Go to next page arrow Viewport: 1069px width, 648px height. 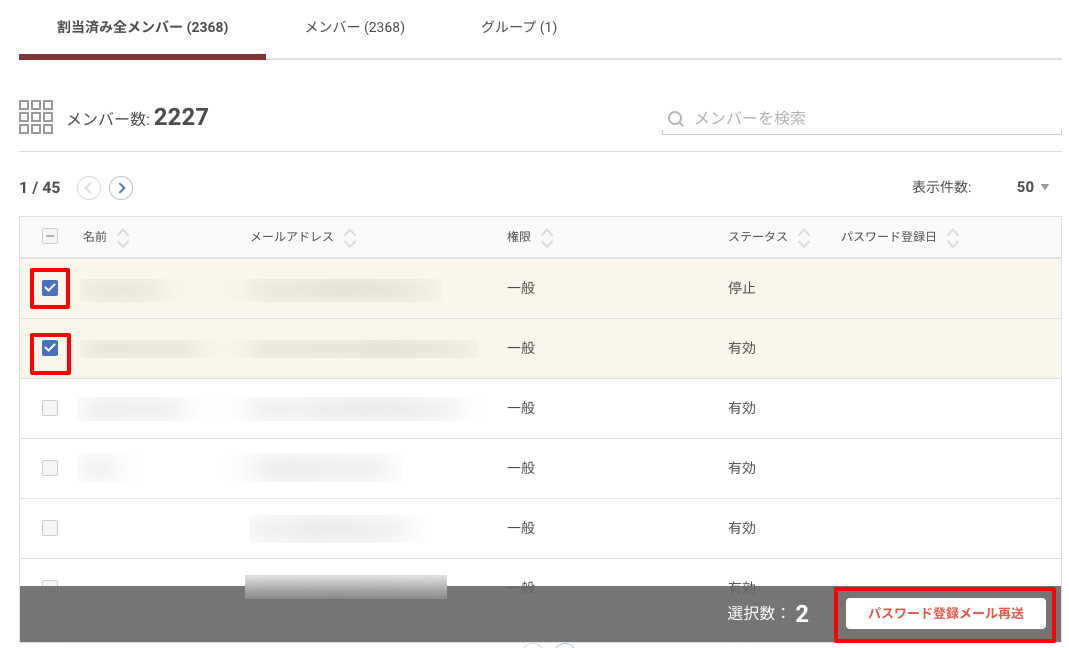(x=121, y=188)
